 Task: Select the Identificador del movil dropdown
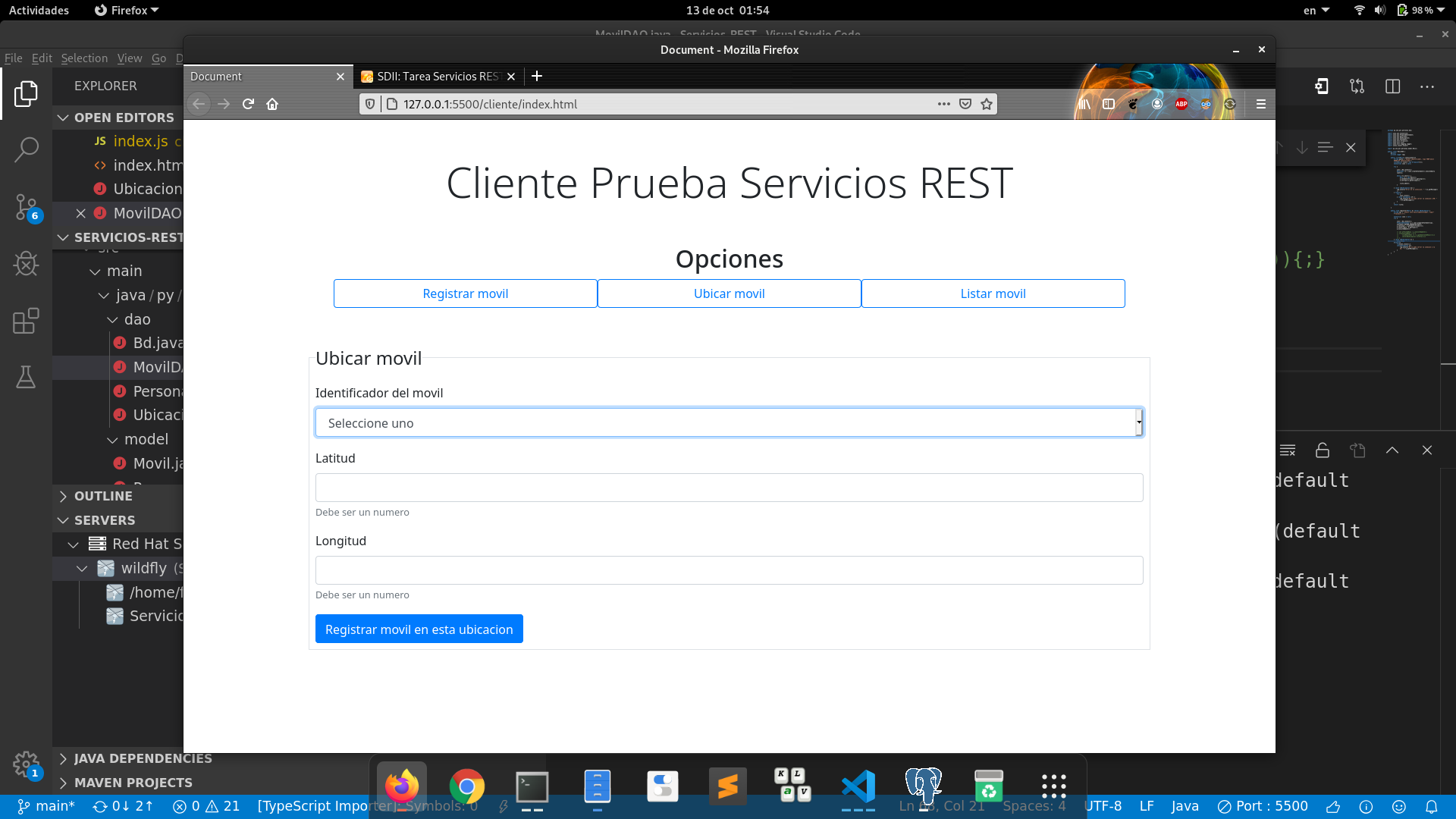tap(729, 423)
